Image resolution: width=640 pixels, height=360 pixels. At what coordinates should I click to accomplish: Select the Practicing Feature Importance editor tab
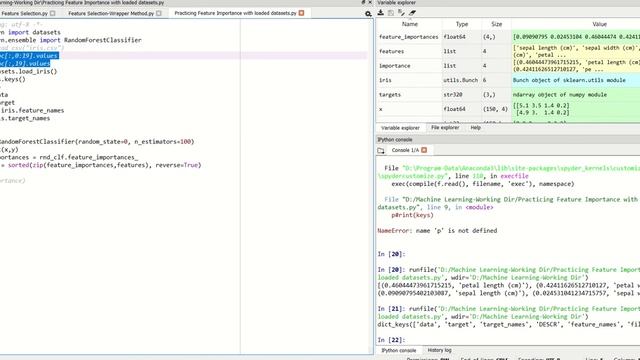236,13
